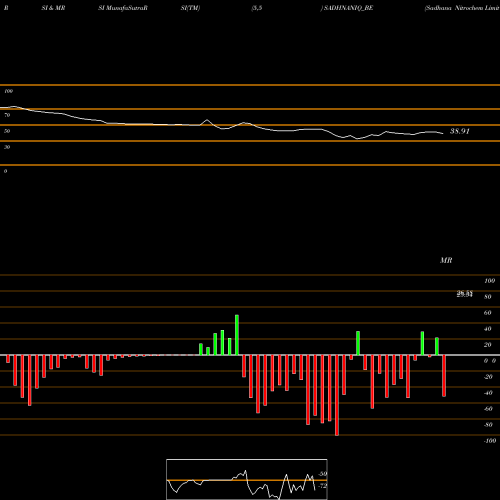Click the RSI axis label 70

pyautogui.click(x=7, y=115)
